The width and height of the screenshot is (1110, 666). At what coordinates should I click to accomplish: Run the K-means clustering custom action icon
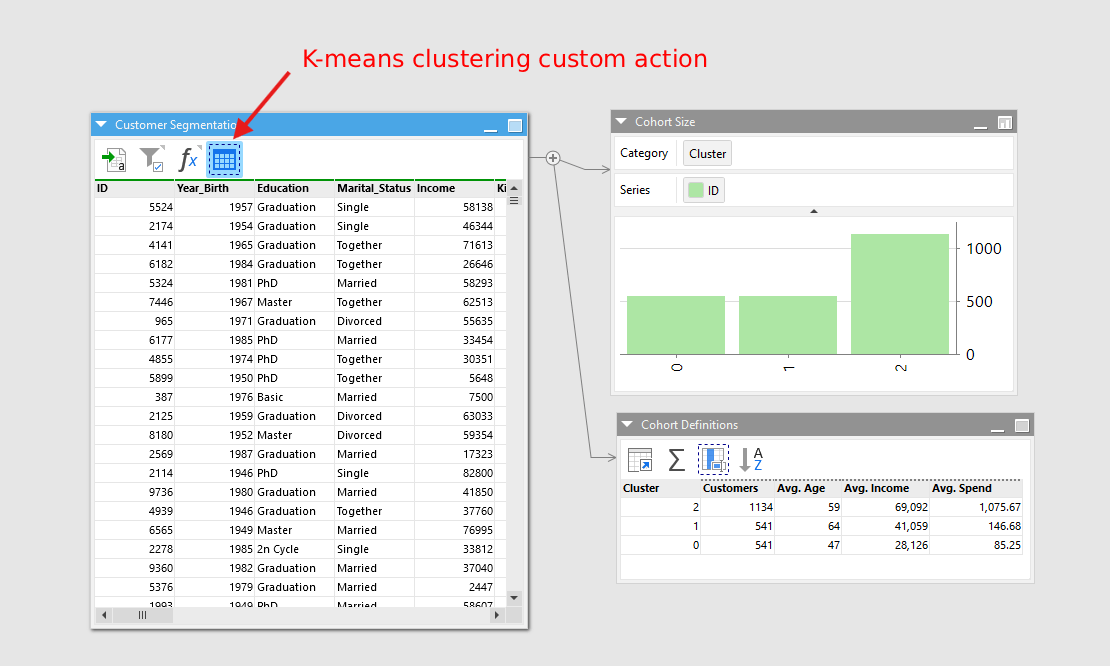click(224, 159)
